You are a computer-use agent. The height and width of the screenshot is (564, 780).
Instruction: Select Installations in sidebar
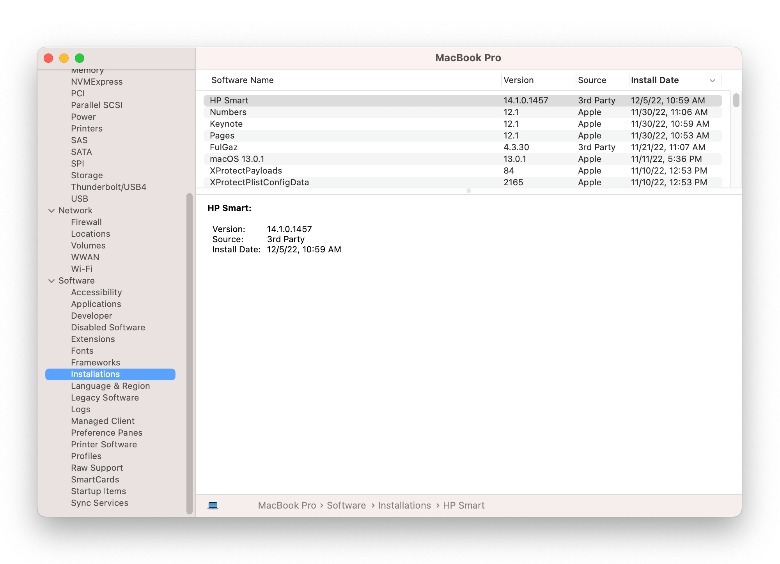[x=110, y=374]
